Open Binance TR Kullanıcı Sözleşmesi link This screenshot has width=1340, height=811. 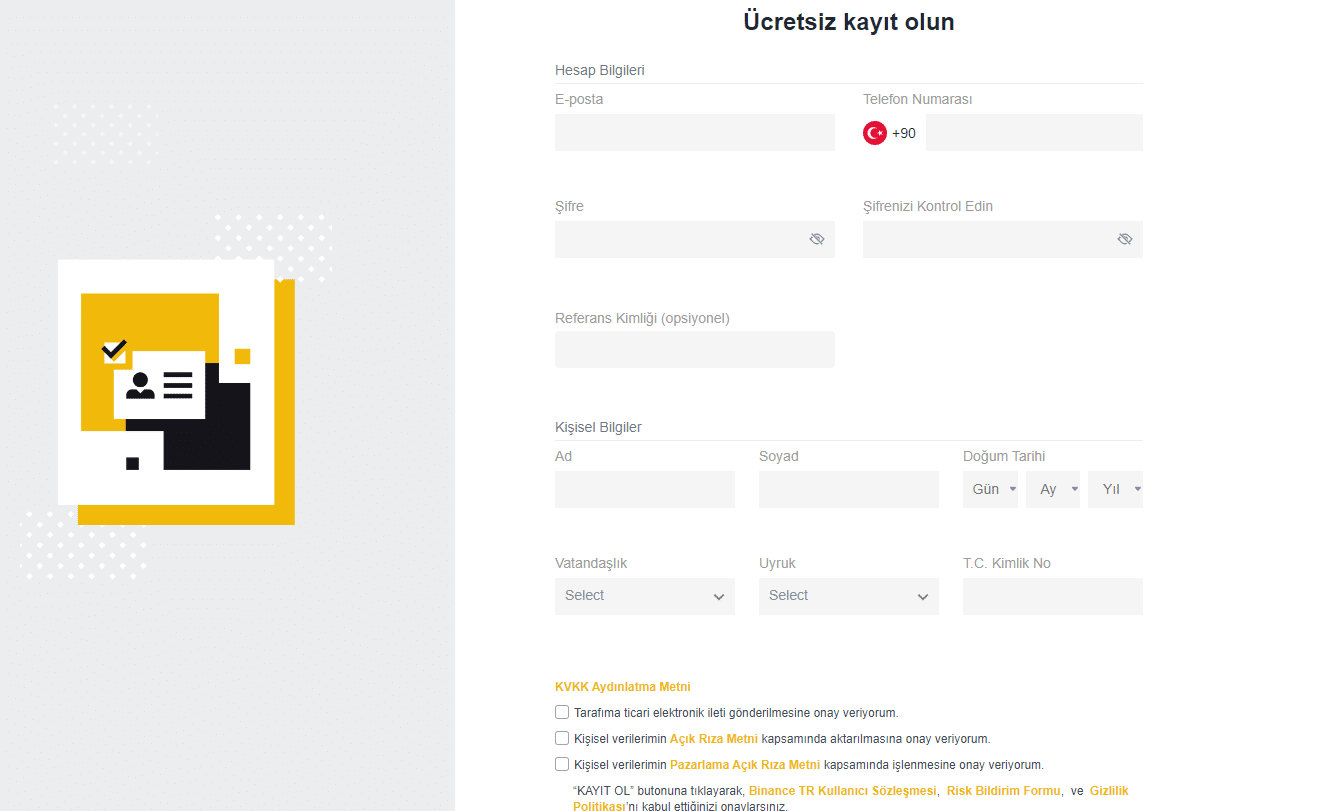coord(842,791)
